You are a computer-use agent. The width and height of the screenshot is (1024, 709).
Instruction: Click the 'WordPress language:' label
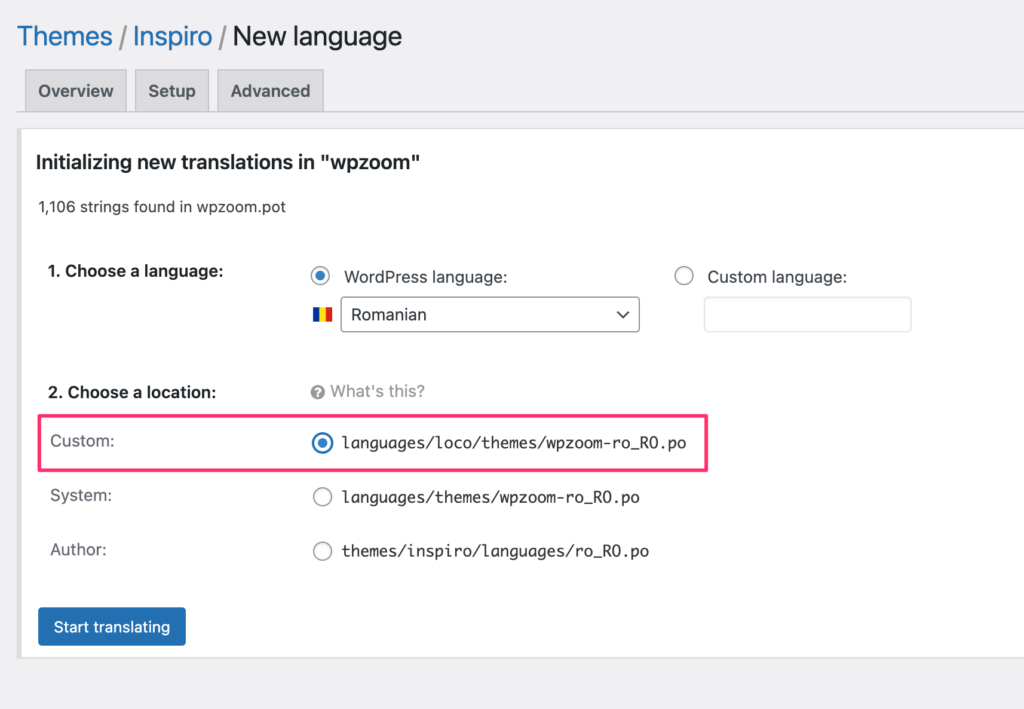[426, 277]
